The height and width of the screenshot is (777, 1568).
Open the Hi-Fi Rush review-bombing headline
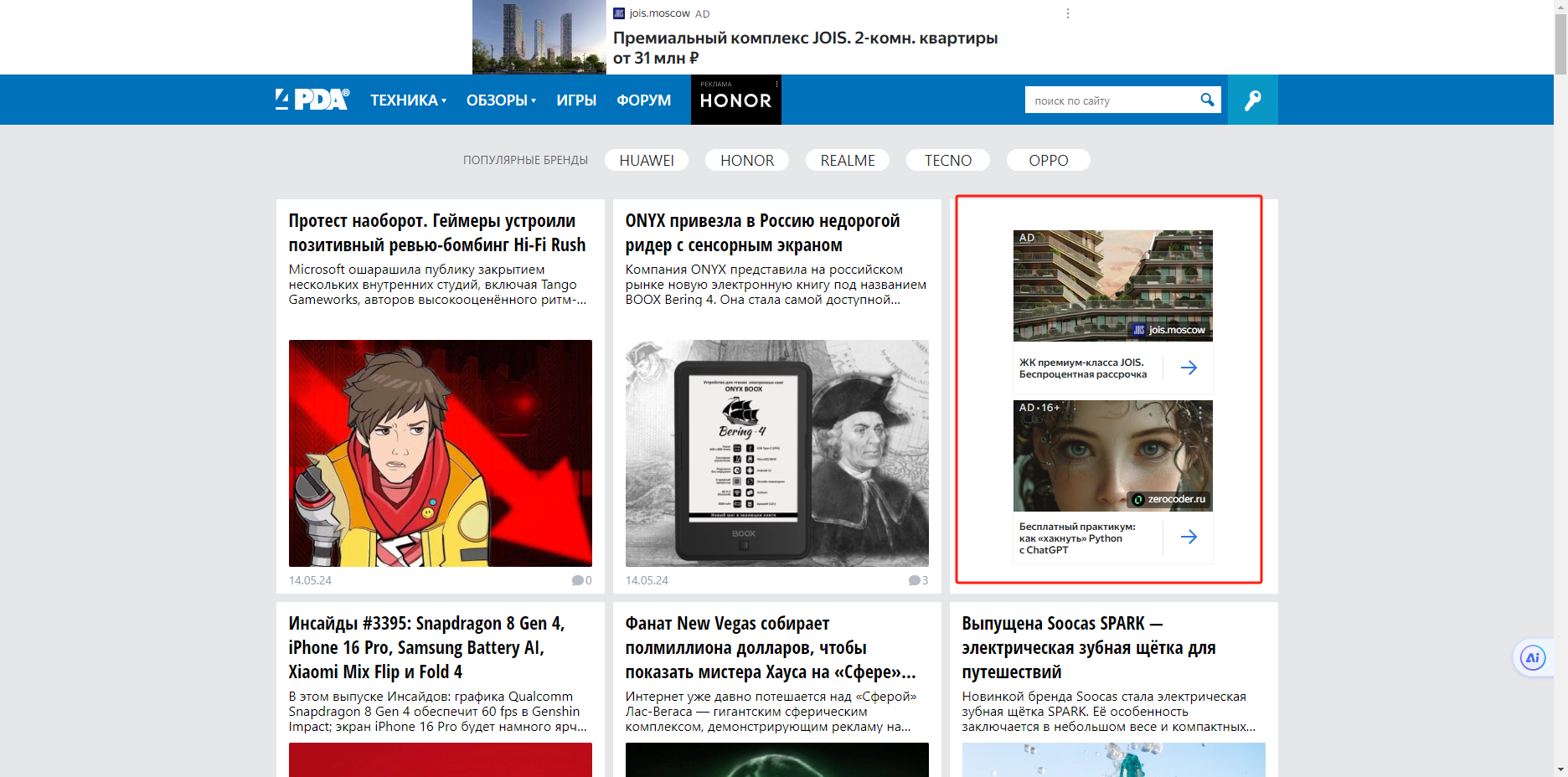pos(436,233)
